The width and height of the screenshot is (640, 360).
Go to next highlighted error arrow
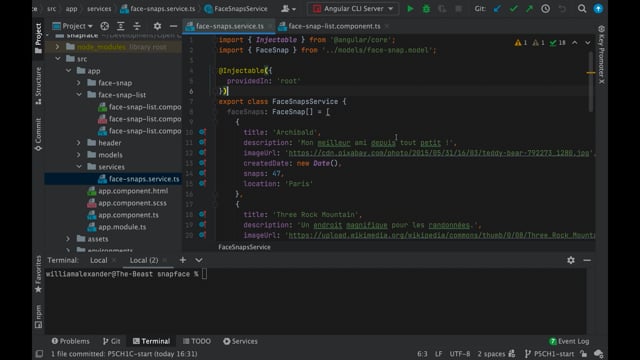pyautogui.click(x=587, y=42)
